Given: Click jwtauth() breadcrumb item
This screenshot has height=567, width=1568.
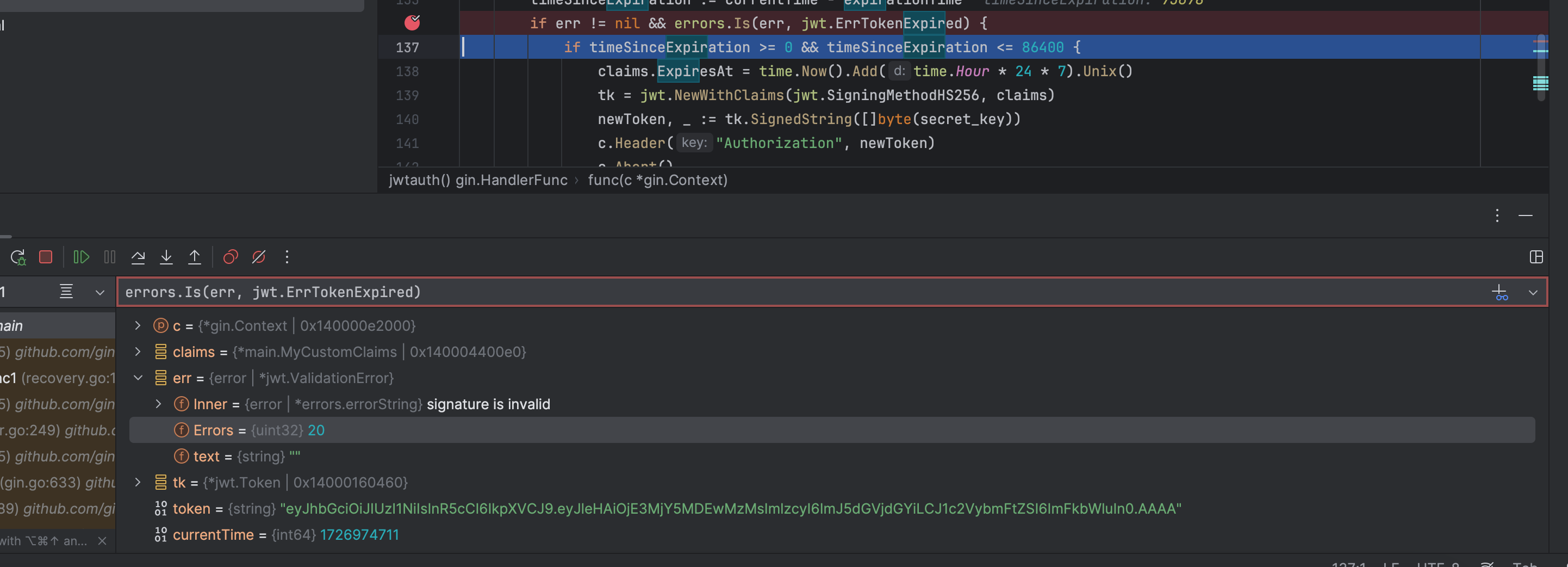Looking at the screenshot, I should click(478, 180).
